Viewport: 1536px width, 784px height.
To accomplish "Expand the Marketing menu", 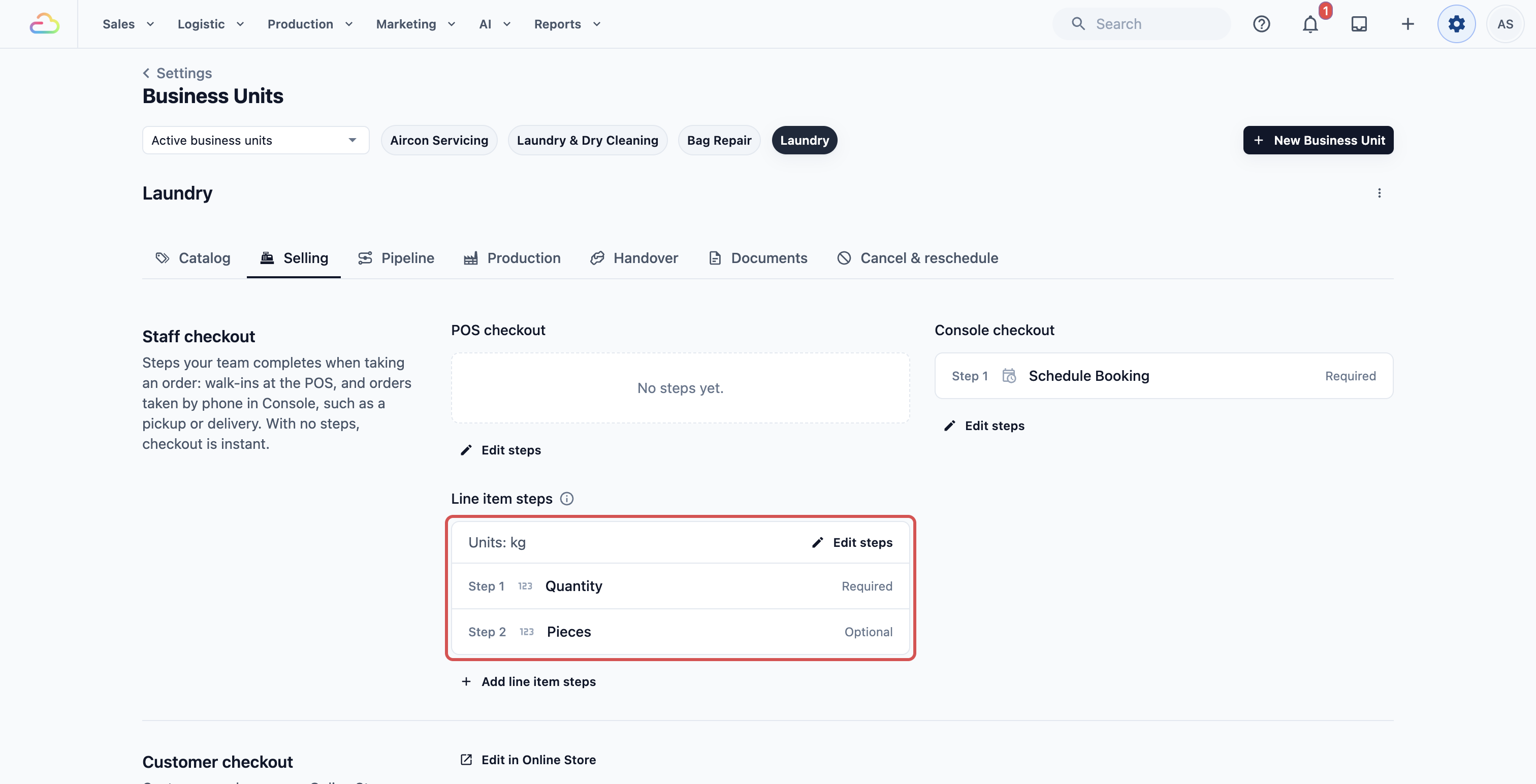I will [415, 24].
